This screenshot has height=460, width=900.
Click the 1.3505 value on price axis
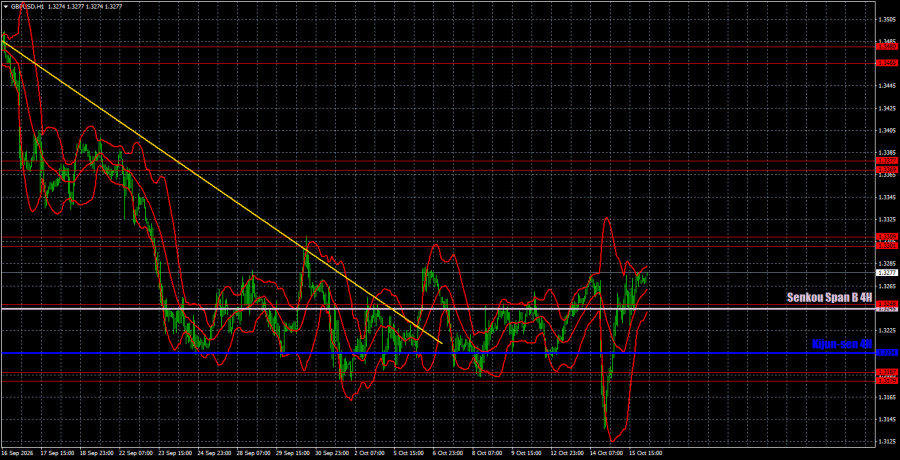886,19
